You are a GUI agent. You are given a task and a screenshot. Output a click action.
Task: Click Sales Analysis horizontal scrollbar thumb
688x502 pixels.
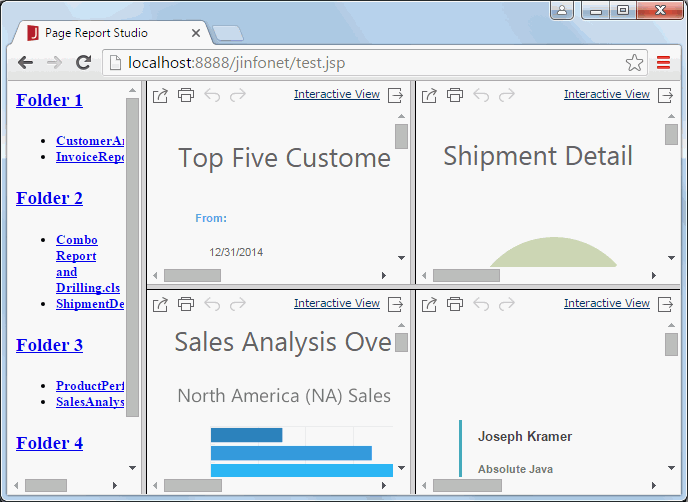193,485
